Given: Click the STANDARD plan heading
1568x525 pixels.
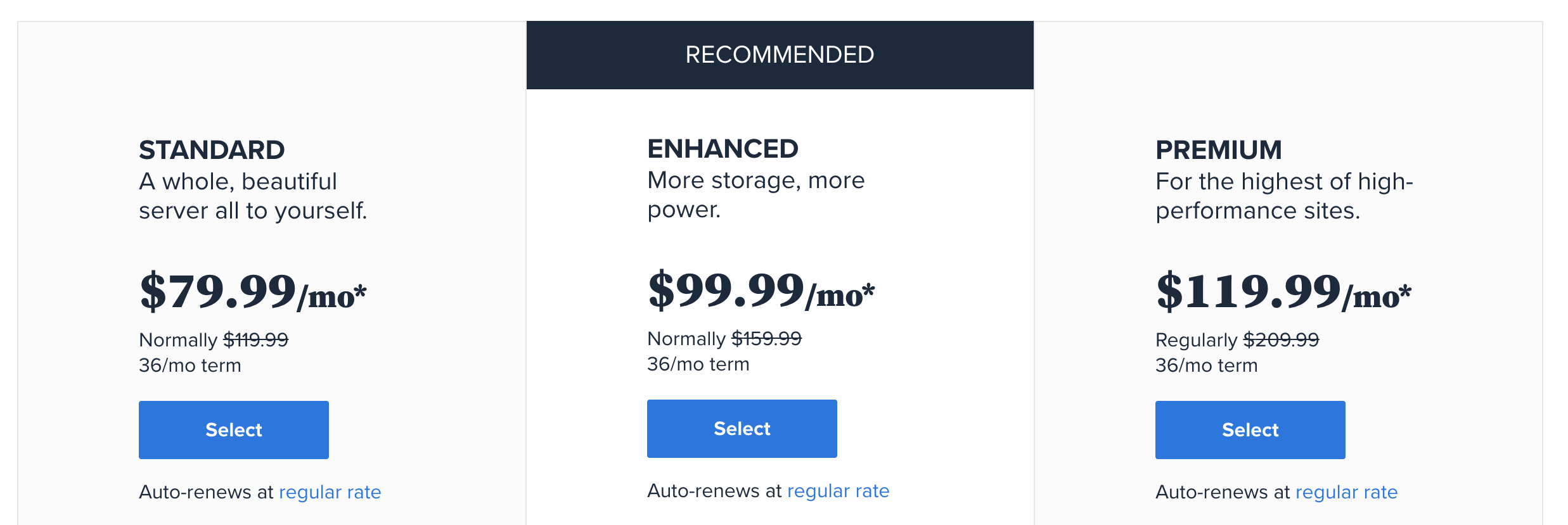Looking at the screenshot, I should (x=212, y=150).
